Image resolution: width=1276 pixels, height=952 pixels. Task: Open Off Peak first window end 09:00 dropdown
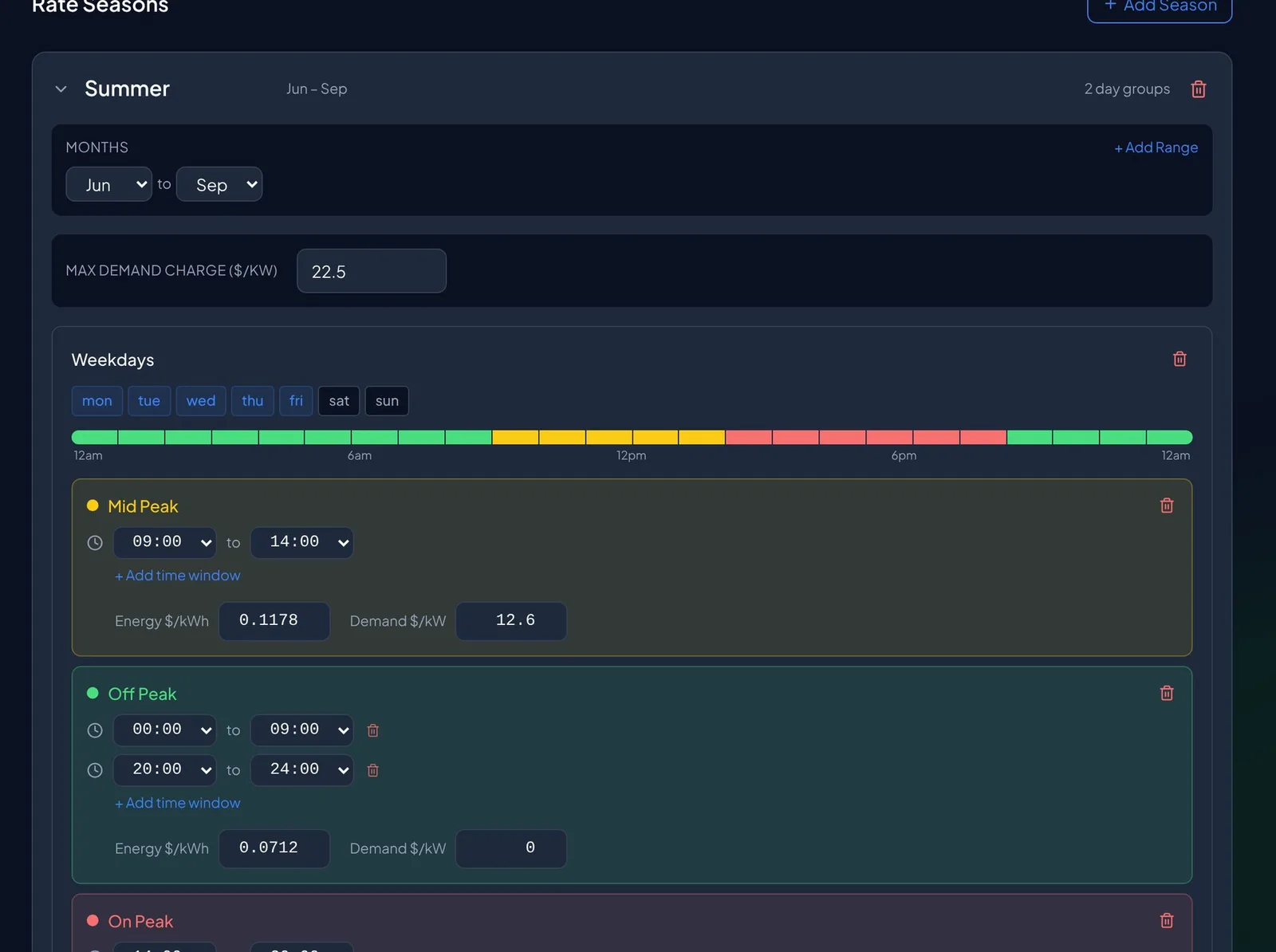[x=301, y=730]
